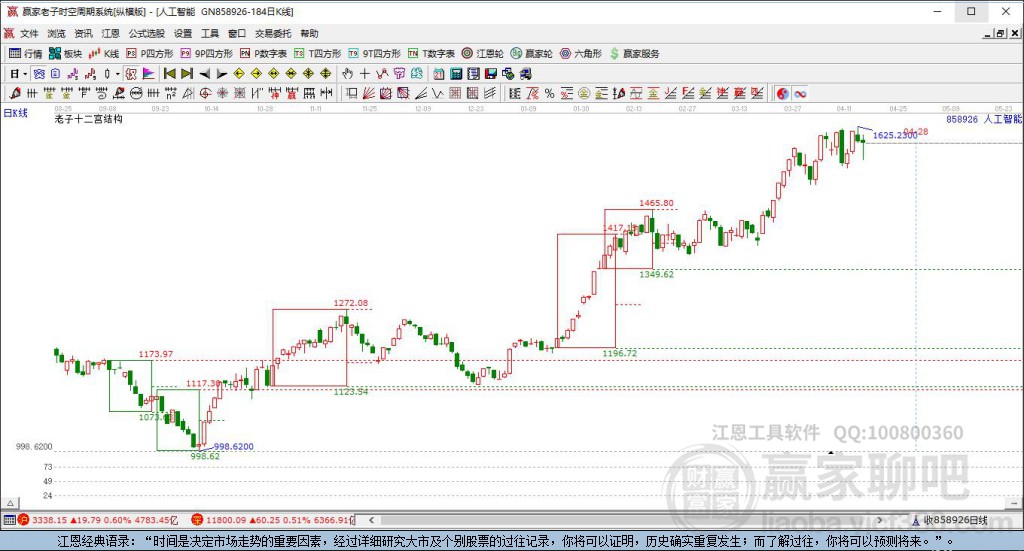Click the spiral tool icon

click(x=102, y=93)
